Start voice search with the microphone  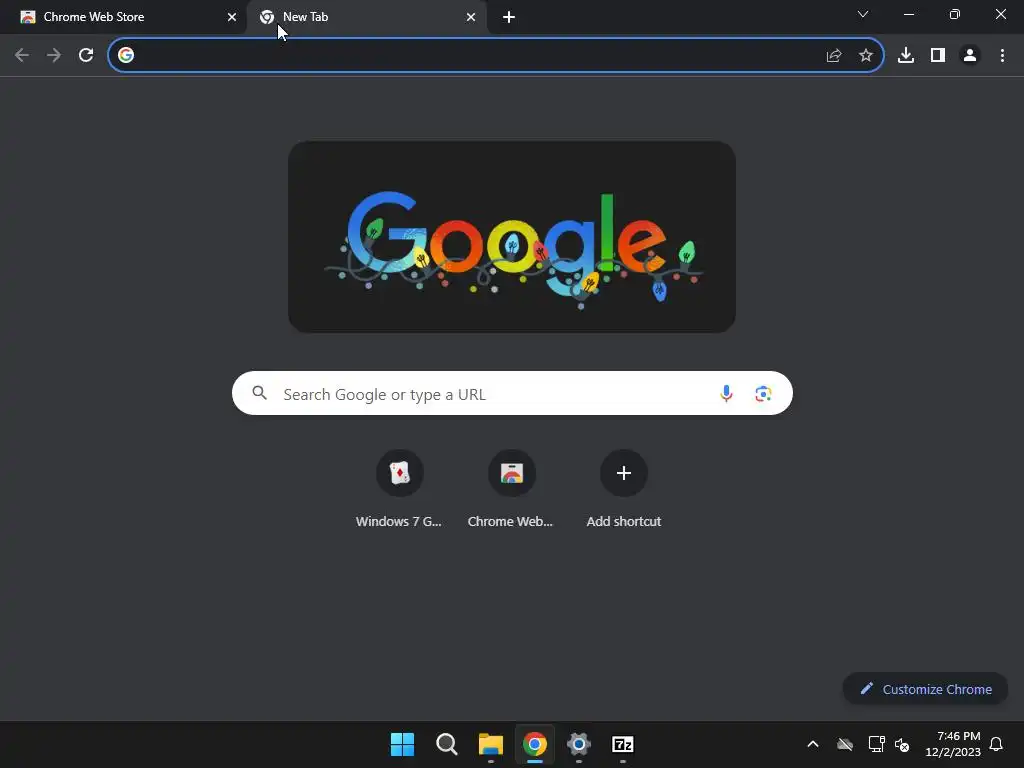pos(726,394)
